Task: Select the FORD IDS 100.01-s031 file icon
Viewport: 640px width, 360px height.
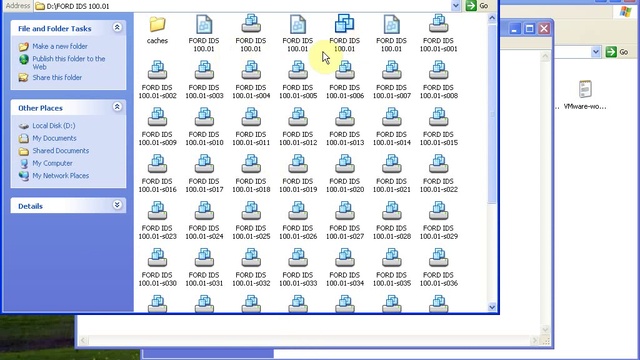Action: point(204,258)
